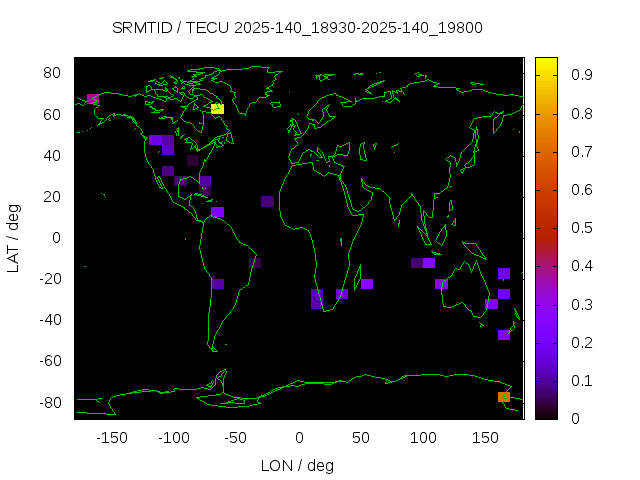Click the 0.5 tick label on the color scale
The width and height of the screenshot is (640, 480).
click(582, 227)
